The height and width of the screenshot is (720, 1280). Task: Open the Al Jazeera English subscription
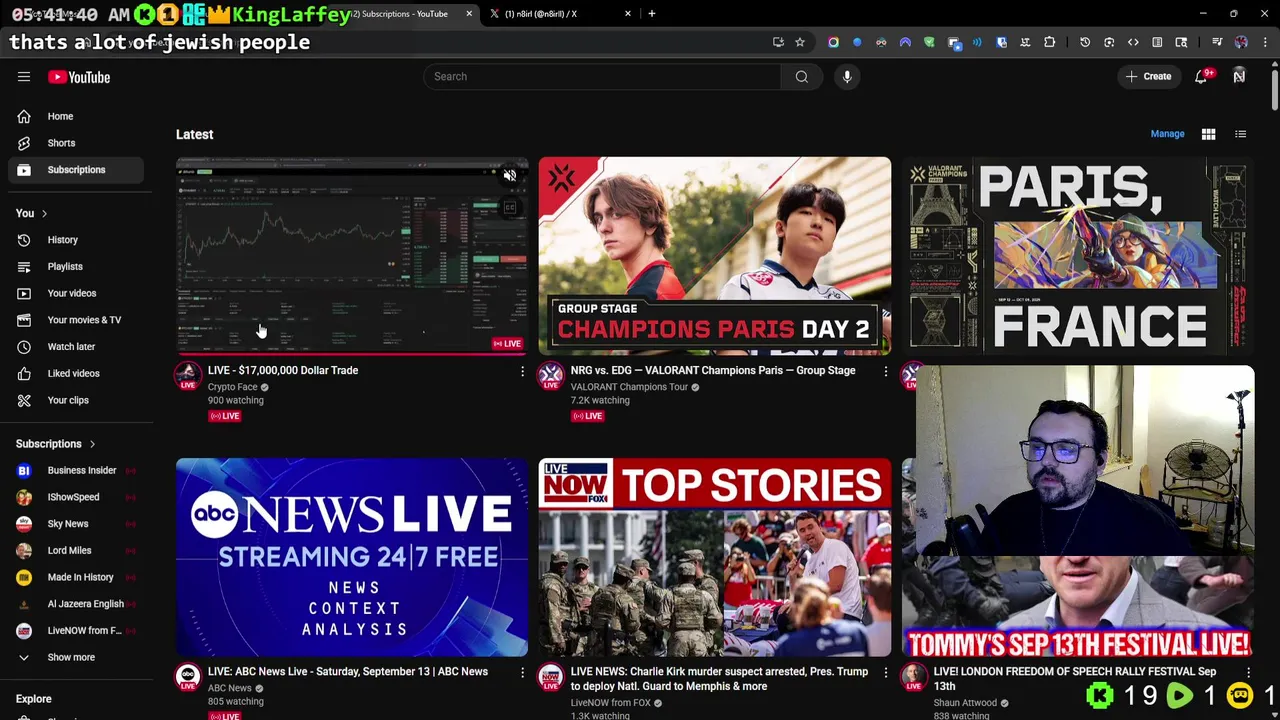click(76, 604)
